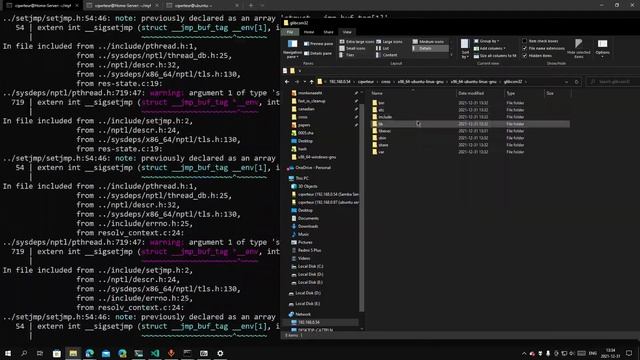Select the View ribbon tab
Screen dimensions: 640x360
347,32
